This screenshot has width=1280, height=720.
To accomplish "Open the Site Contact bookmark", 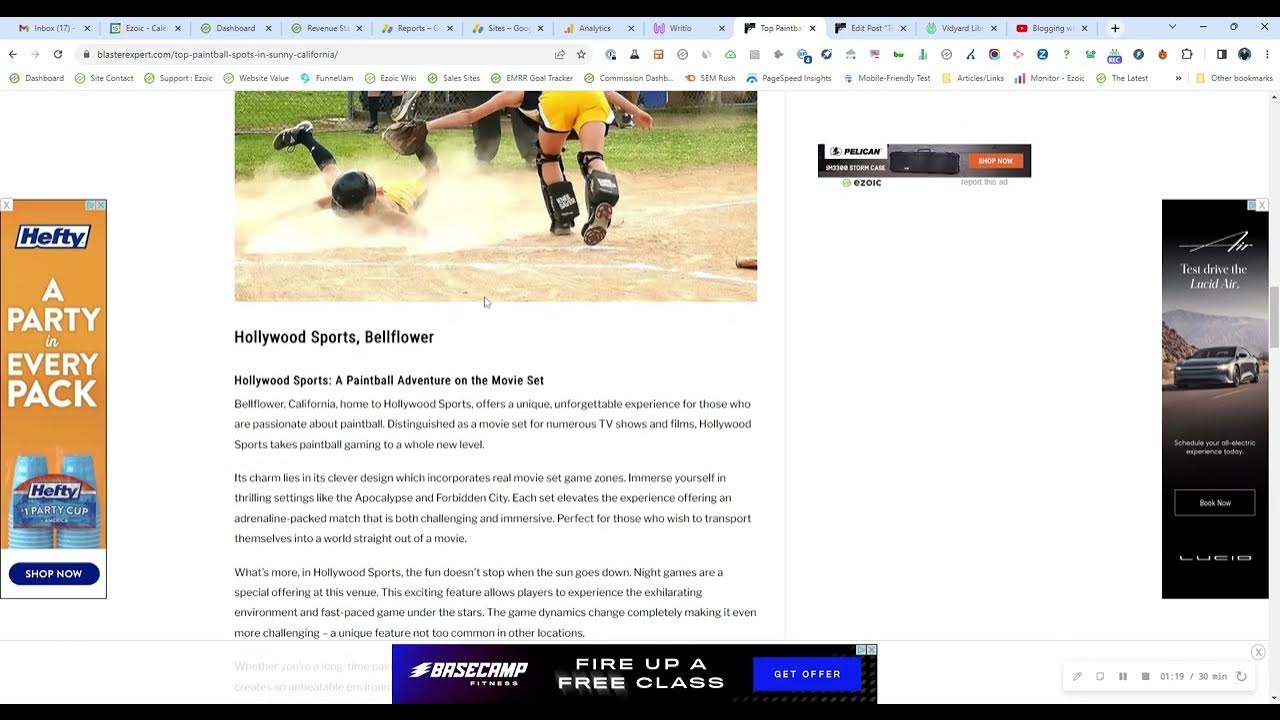I will (104, 78).
